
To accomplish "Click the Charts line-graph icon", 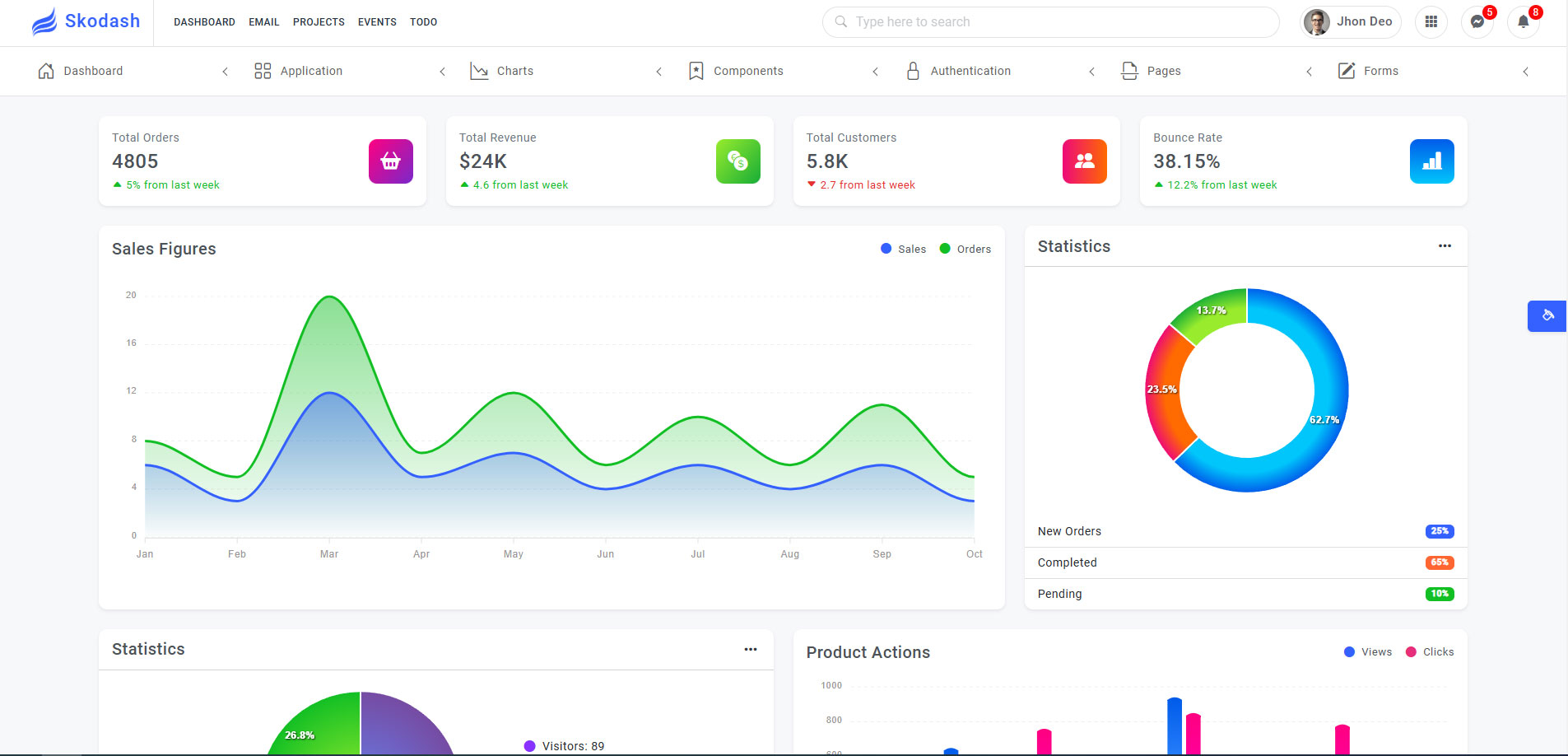I will [x=479, y=71].
